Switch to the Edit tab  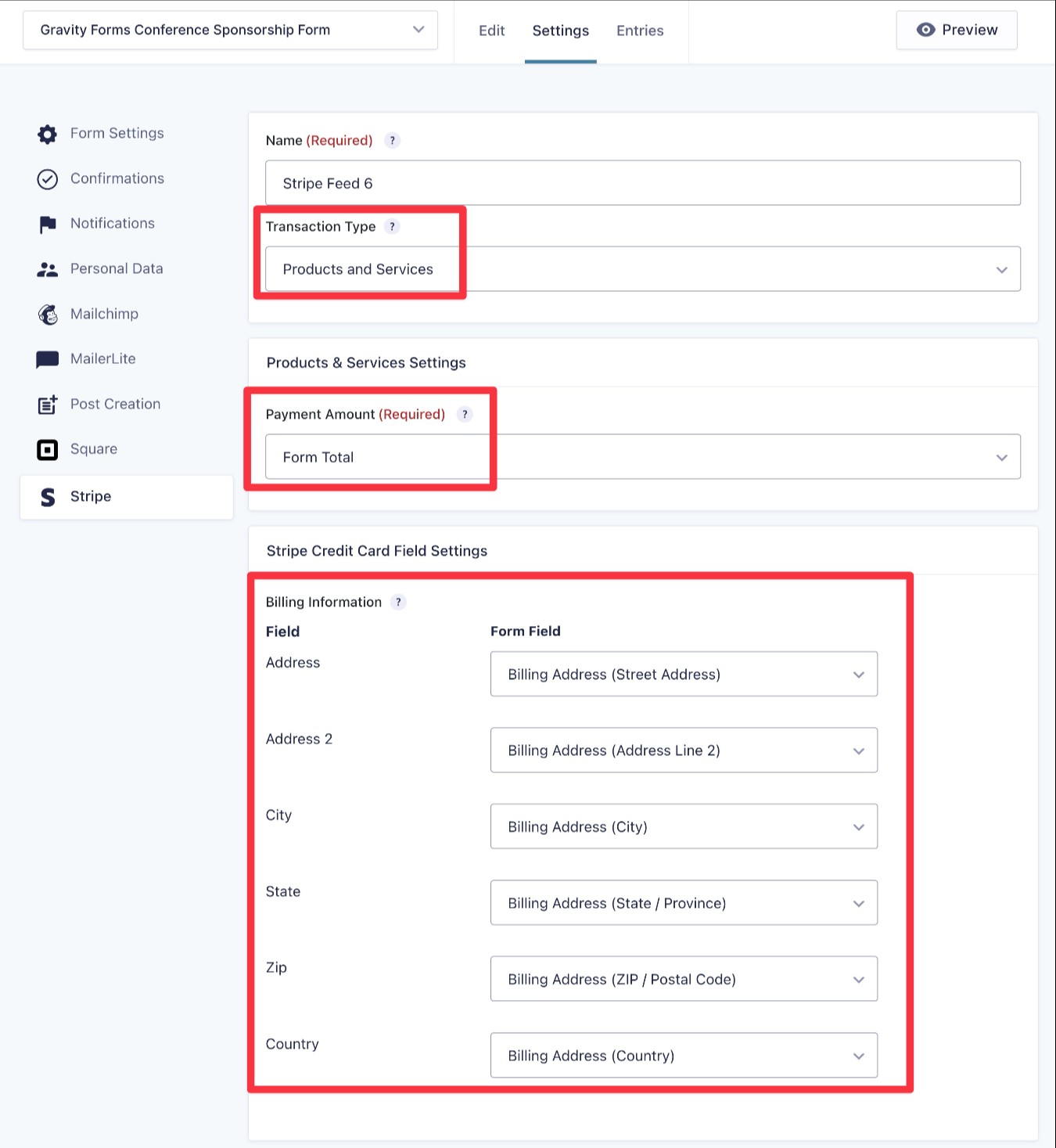click(x=491, y=31)
